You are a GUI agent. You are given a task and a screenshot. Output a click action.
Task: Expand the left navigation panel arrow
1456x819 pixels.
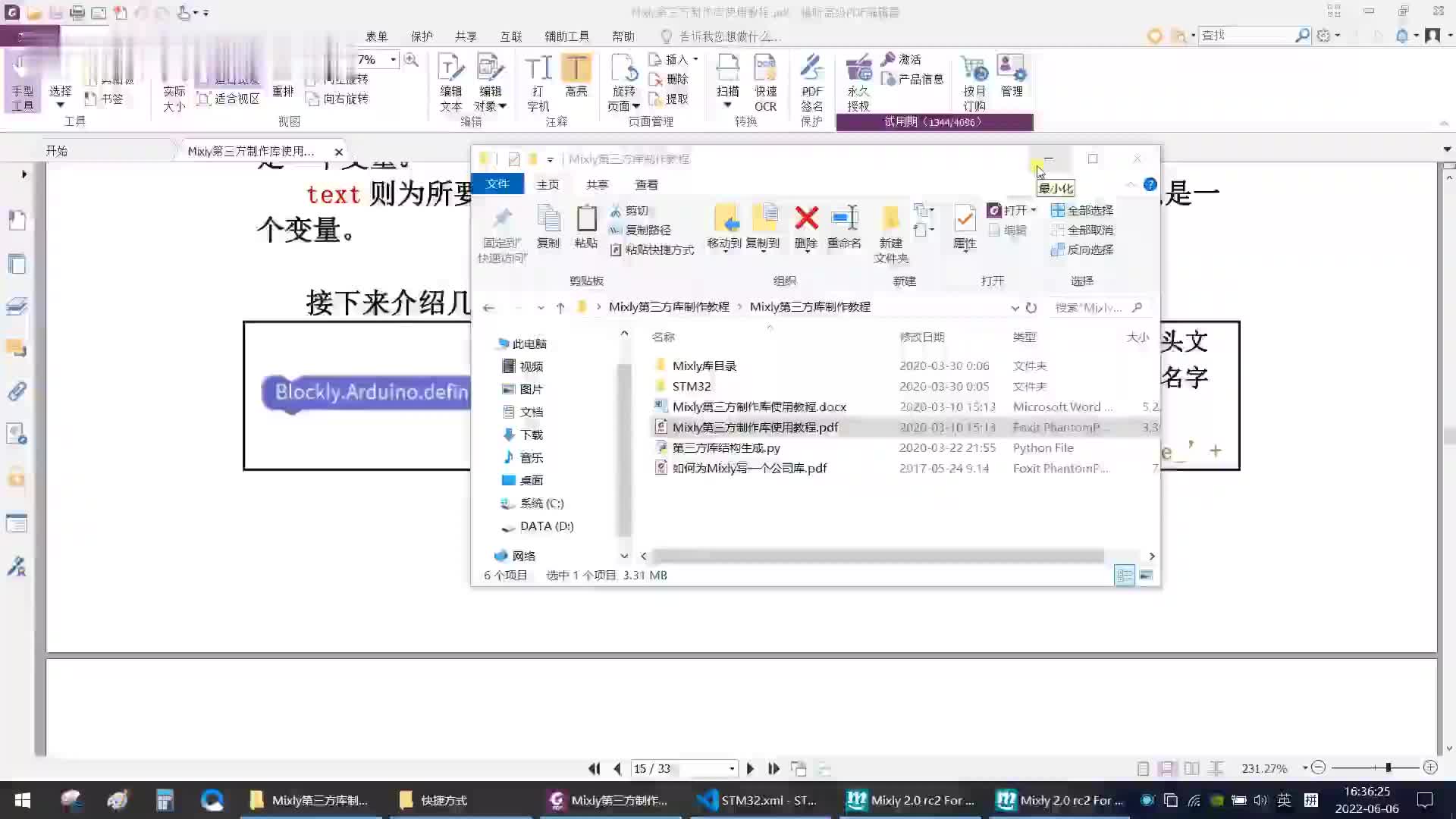24,174
